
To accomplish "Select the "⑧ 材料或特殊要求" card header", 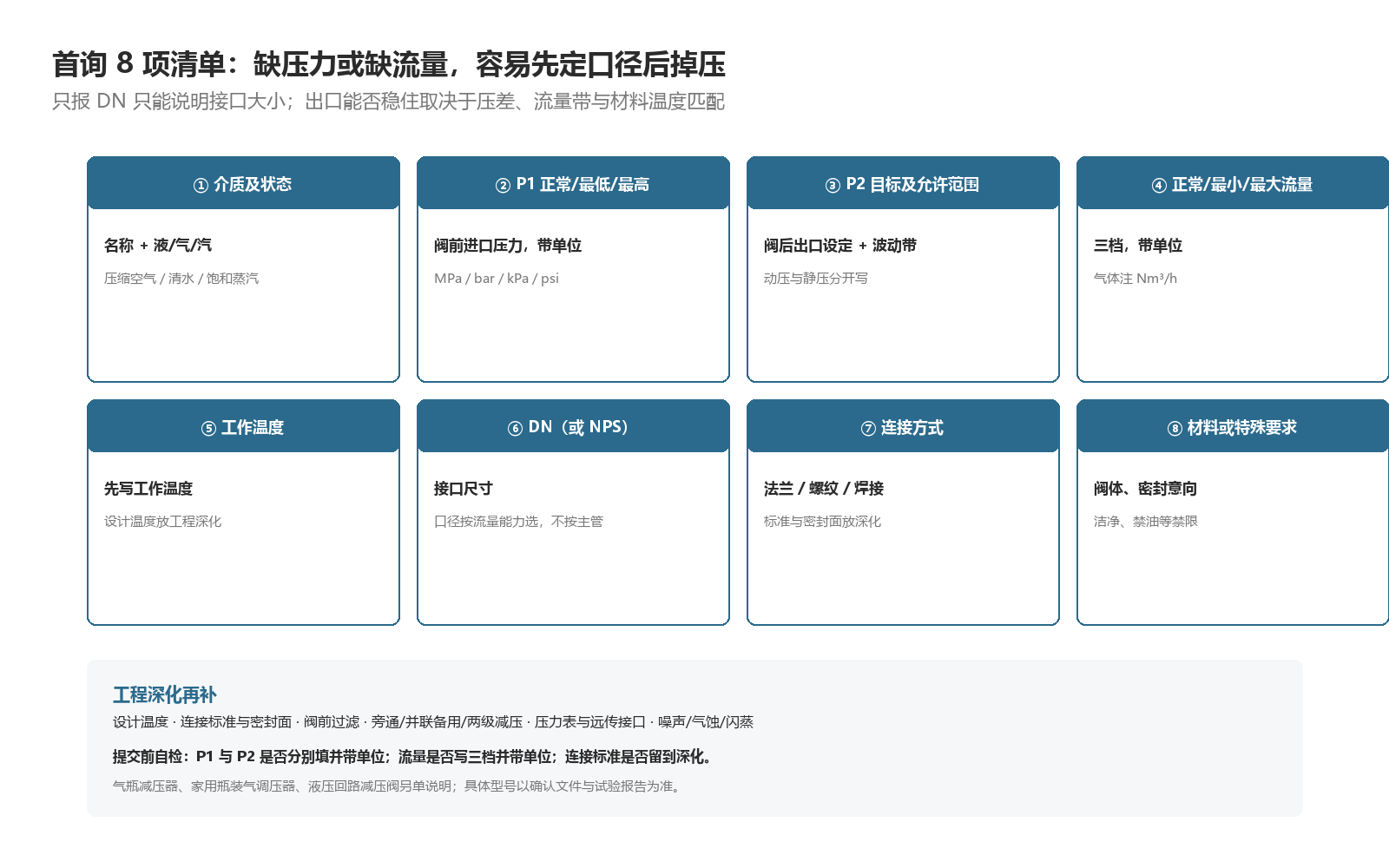I will (1233, 426).
